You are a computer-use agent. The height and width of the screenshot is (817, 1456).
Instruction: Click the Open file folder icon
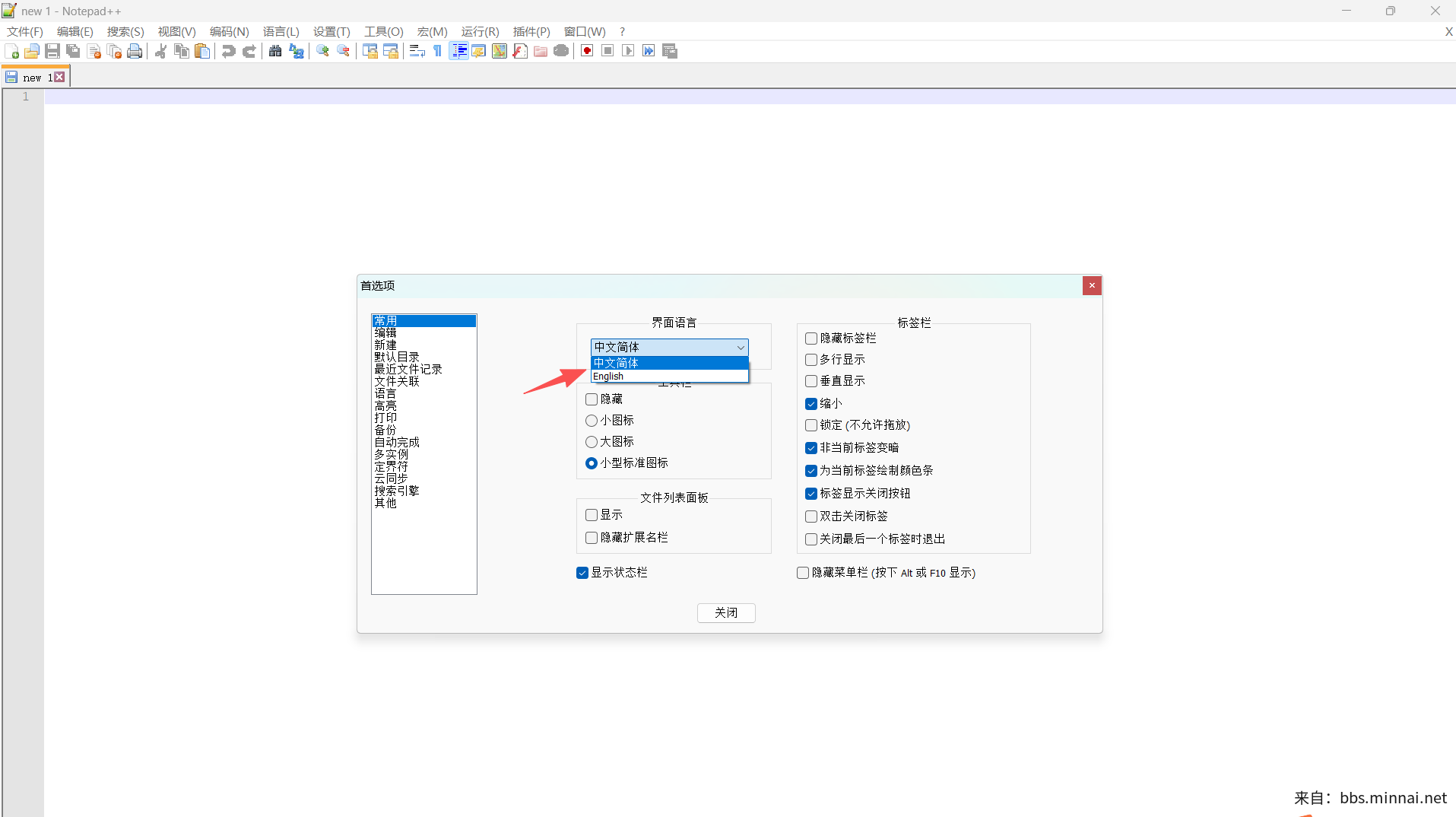32,51
